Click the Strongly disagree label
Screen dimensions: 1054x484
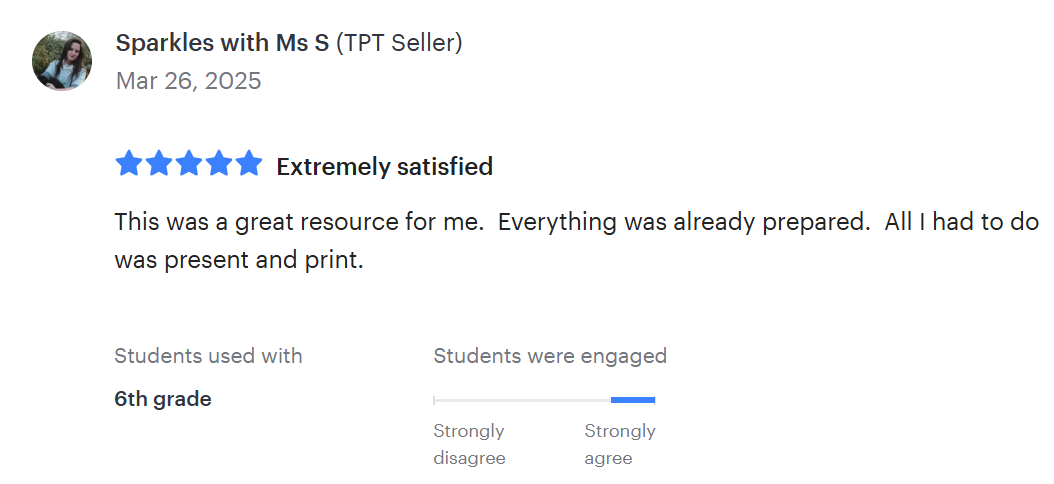pyautogui.click(x=469, y=444)
